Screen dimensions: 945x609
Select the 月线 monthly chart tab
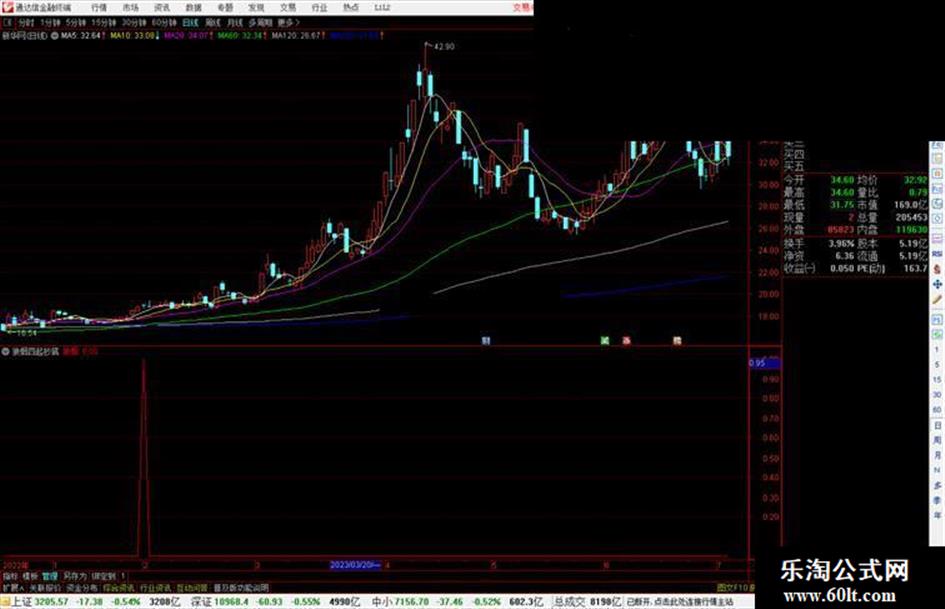[x=234, y=22]
